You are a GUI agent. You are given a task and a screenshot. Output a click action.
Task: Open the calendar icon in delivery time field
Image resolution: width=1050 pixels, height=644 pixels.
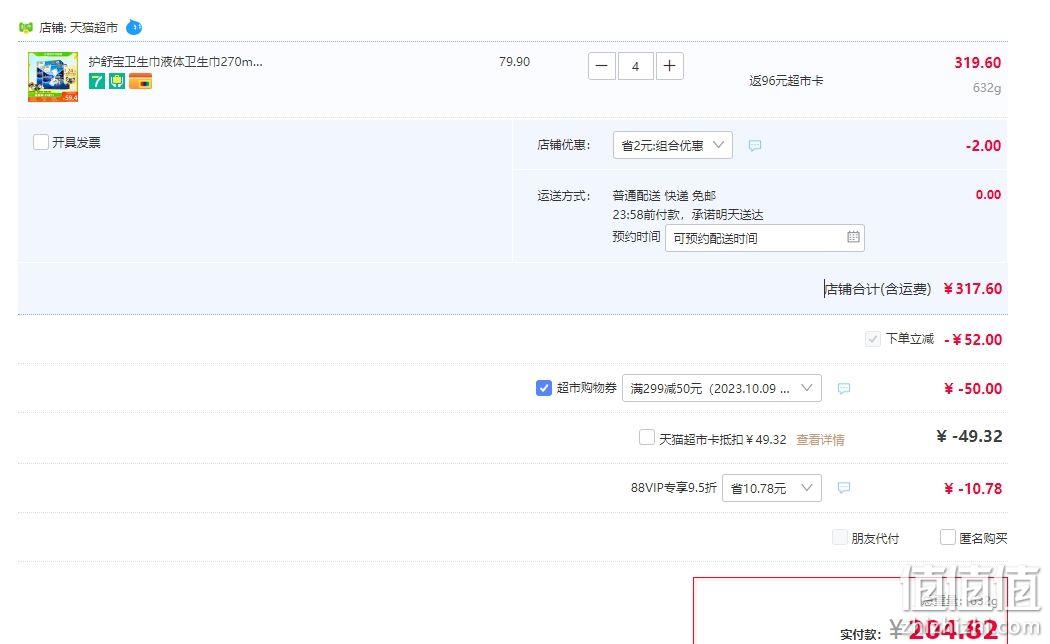[853, 237]
